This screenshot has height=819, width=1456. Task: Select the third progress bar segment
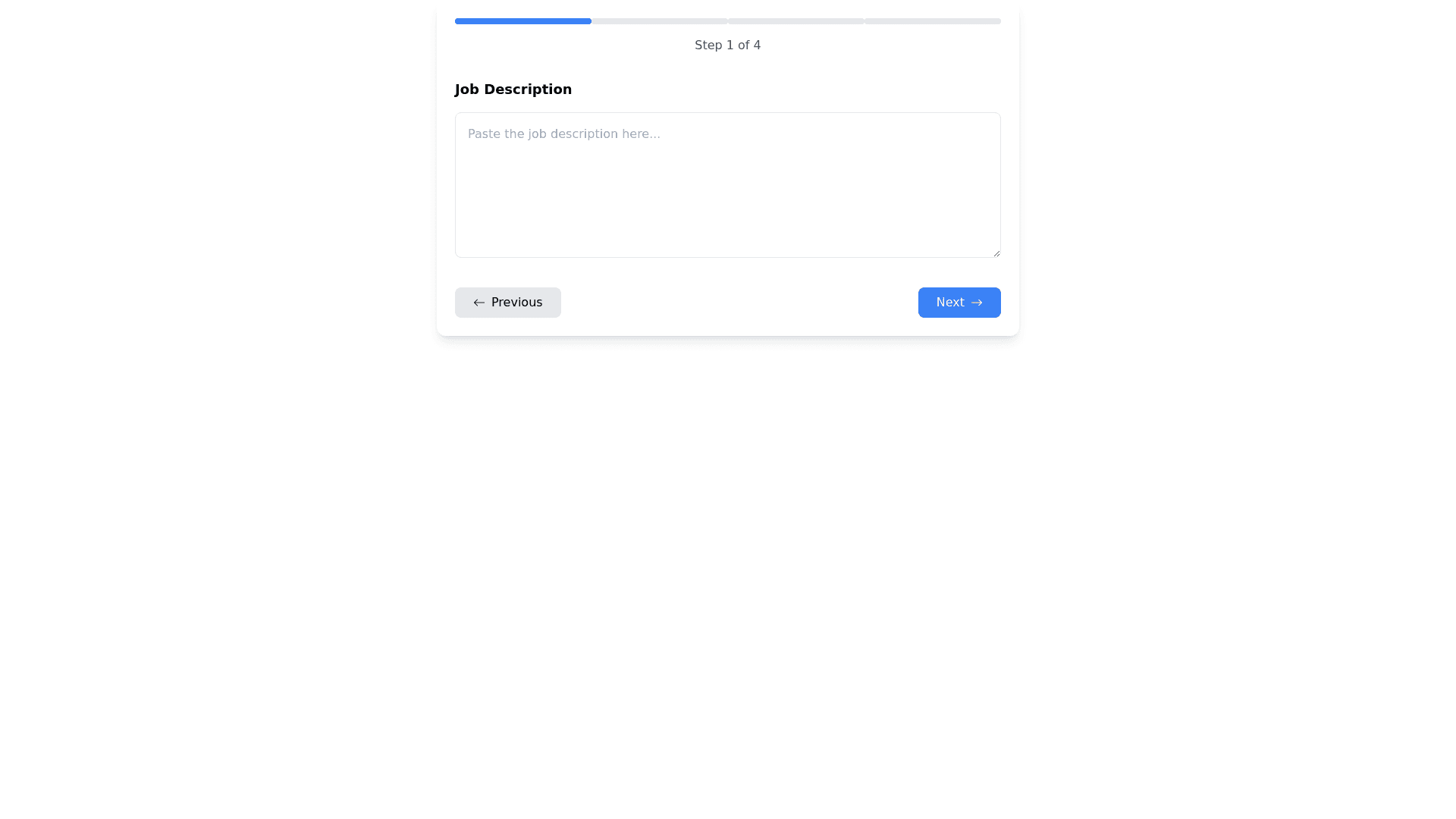[795, 21]
